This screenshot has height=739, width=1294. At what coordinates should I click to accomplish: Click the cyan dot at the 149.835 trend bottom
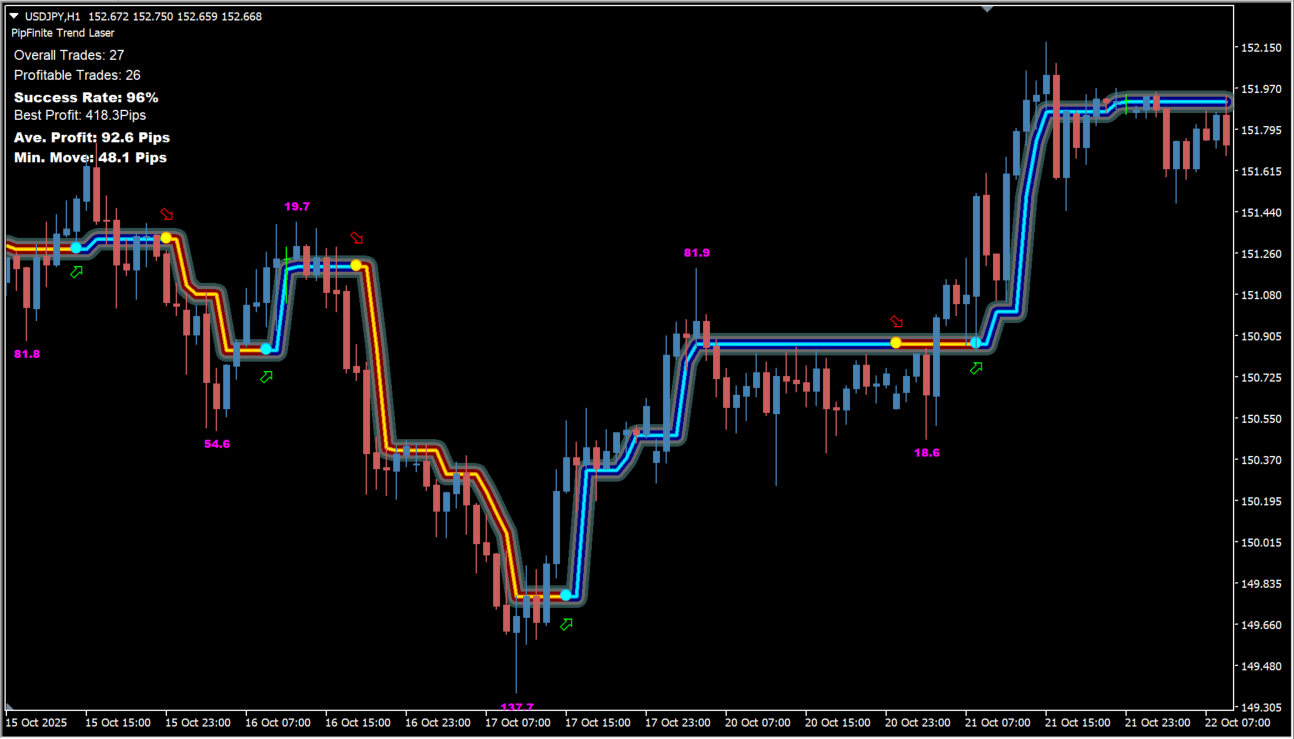pyautogui.click(x=565, y=594)
